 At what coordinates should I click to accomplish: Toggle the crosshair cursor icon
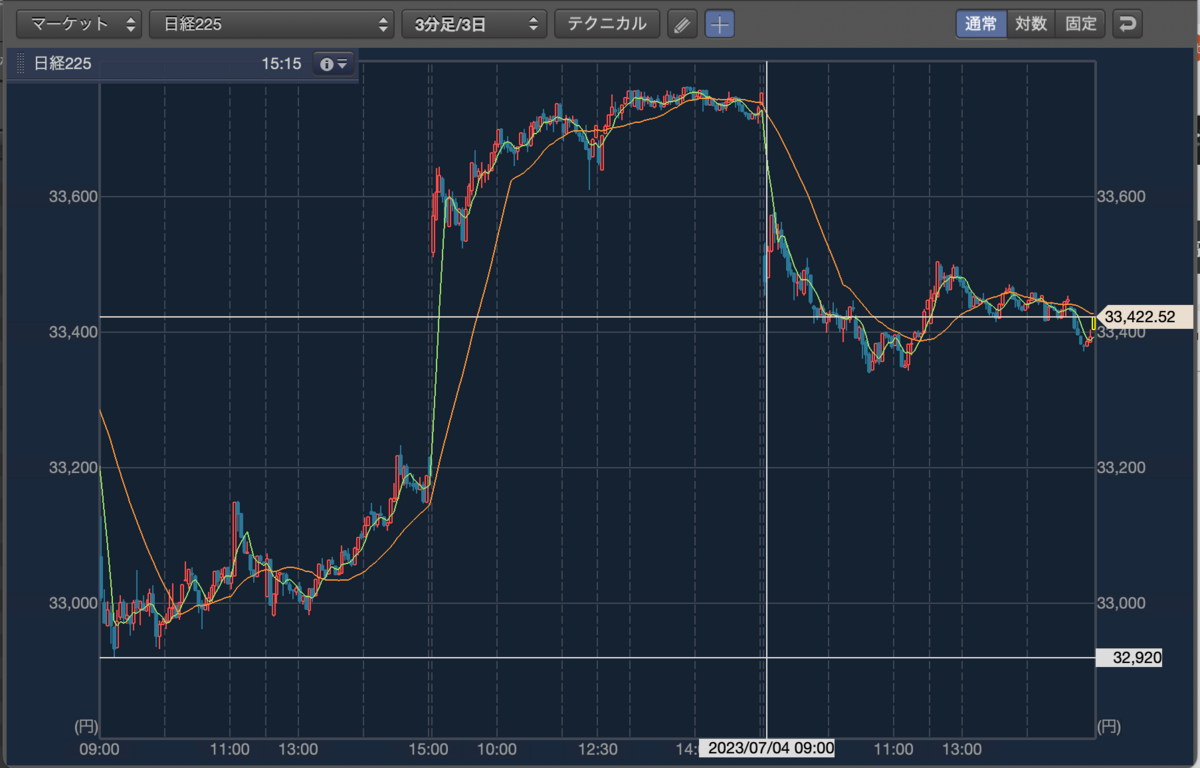[x=720, y=24]
